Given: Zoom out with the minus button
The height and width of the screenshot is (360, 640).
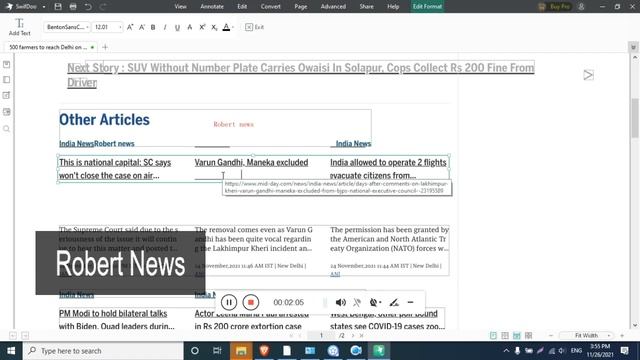Looking at the screenshot, I should (551, 336).
